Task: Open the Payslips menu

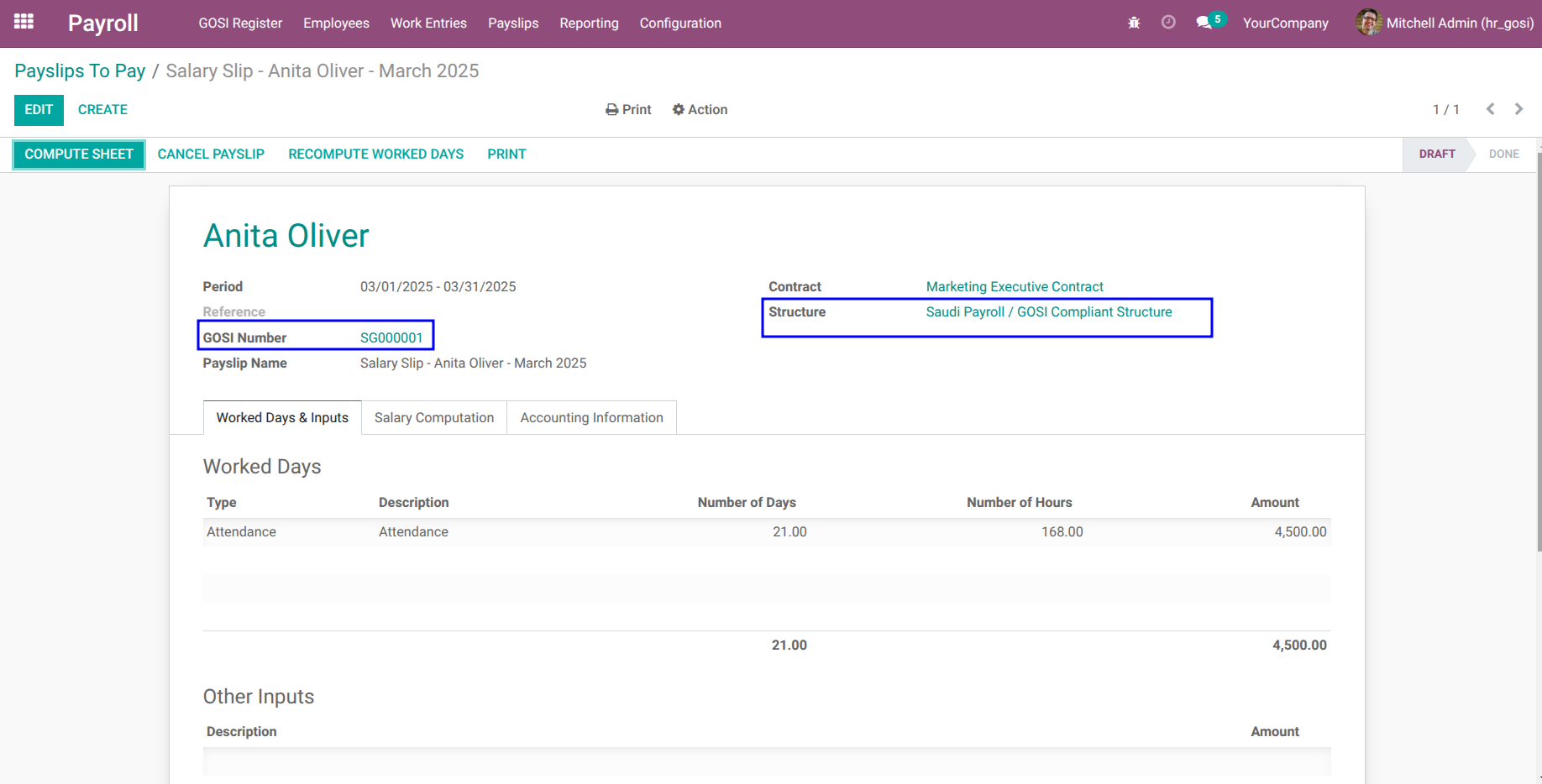Action: pos(513,24)
